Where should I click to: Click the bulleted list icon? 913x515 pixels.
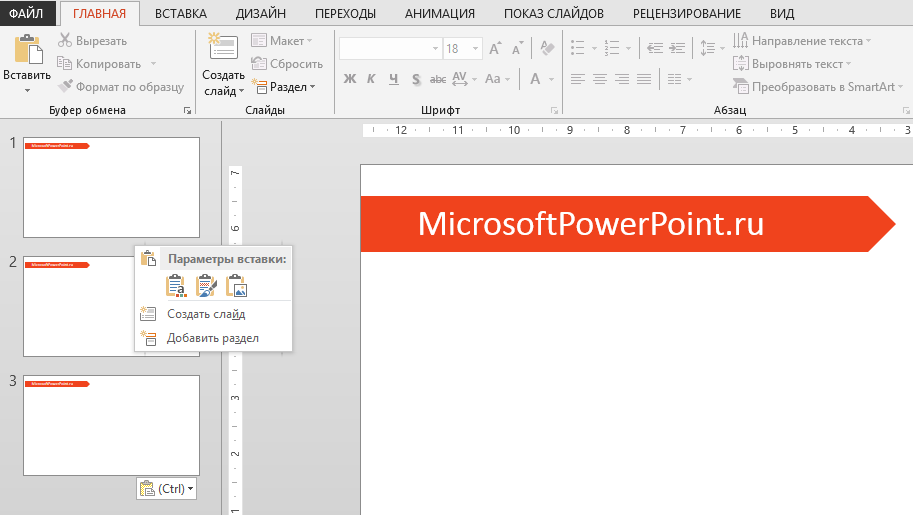tap(578, 48)
